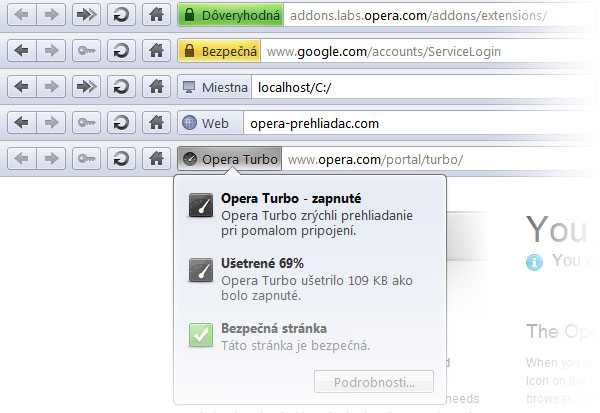Viewport: 600px width, 413px height.
Task: Go forward in the opera-prehliadac.com row
Action: pos(51,122)
